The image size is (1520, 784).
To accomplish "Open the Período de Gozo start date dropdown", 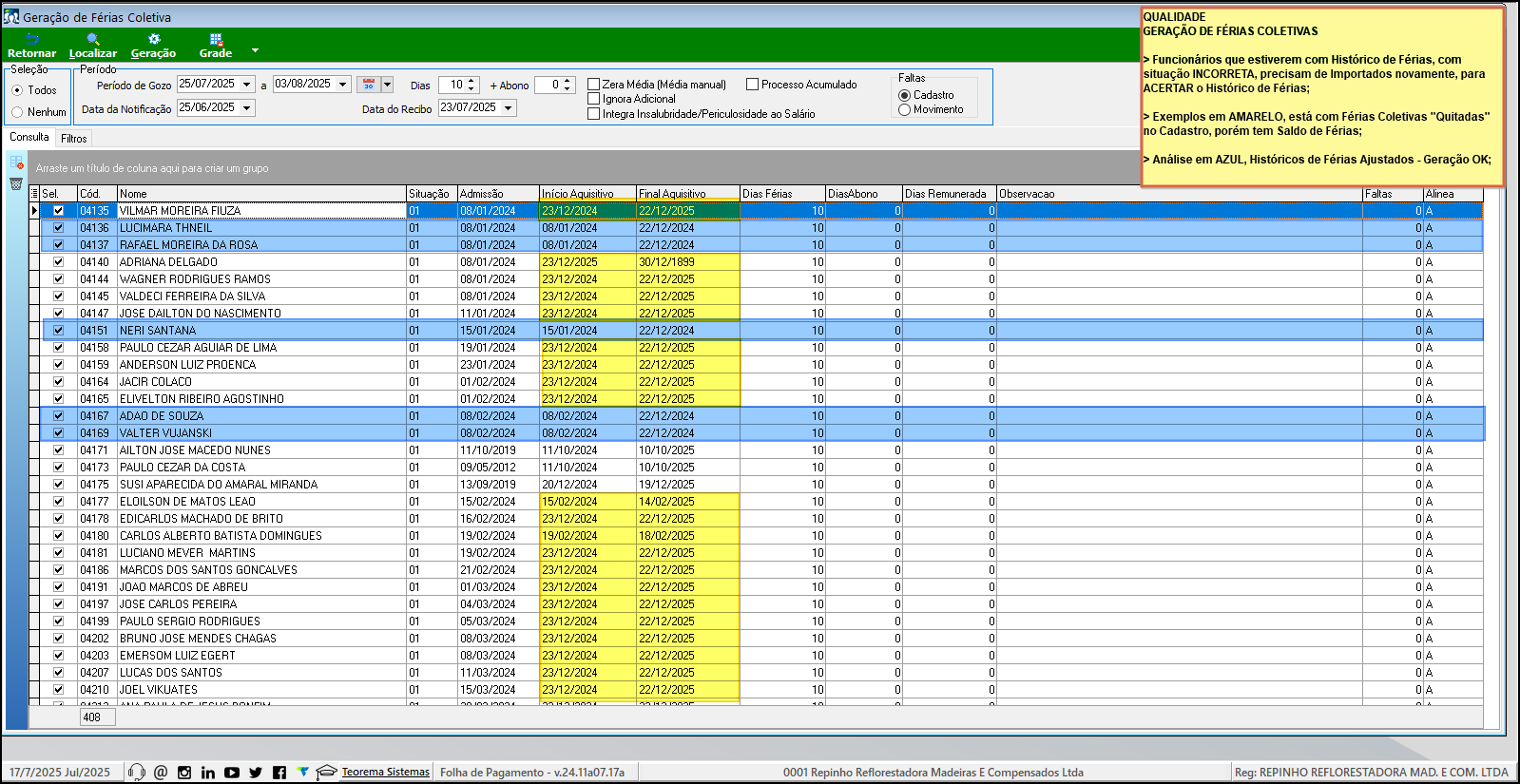I will [x=247, y=84].
